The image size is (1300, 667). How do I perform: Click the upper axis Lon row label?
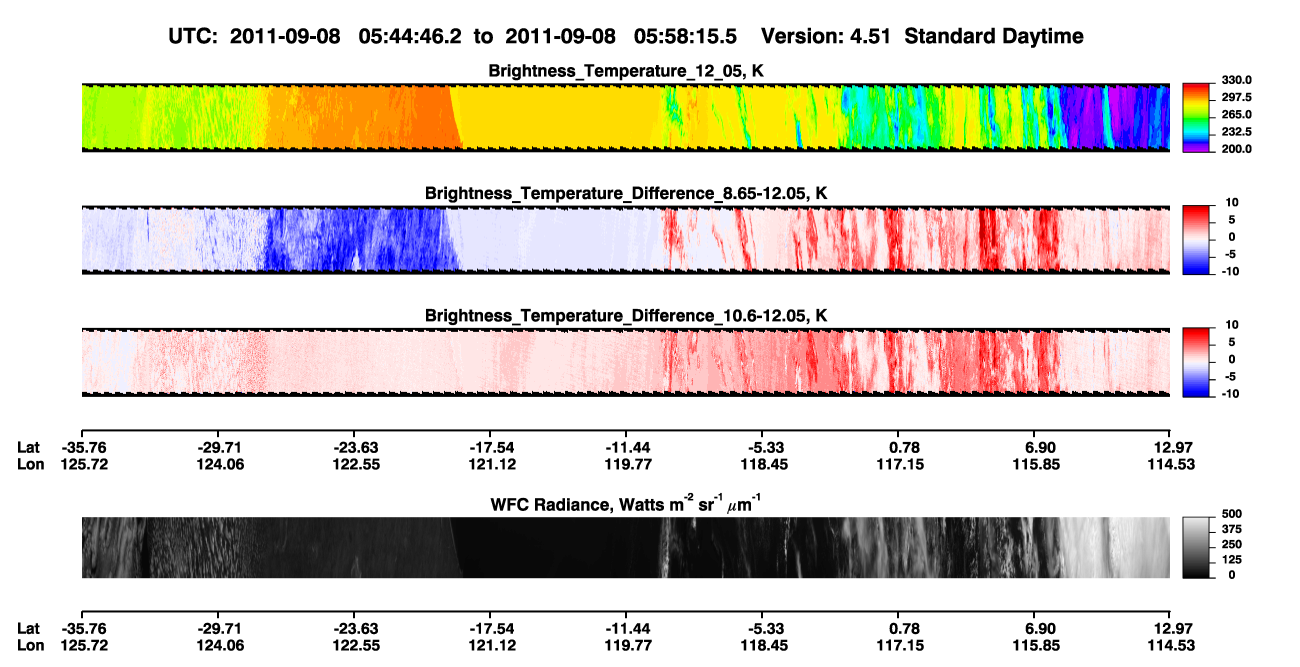[x=31, y=465]
